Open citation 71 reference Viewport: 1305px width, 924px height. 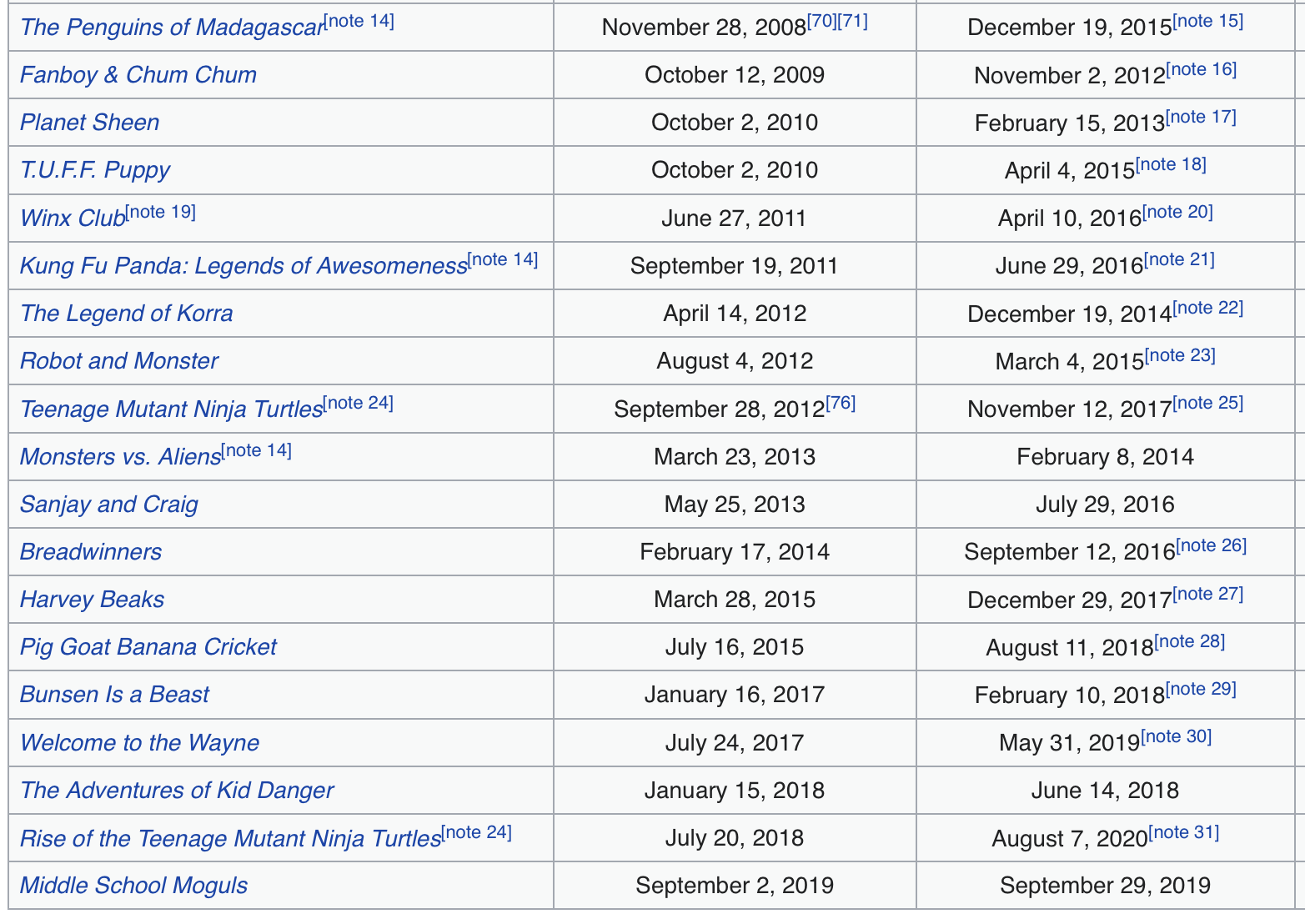point(853,21)
